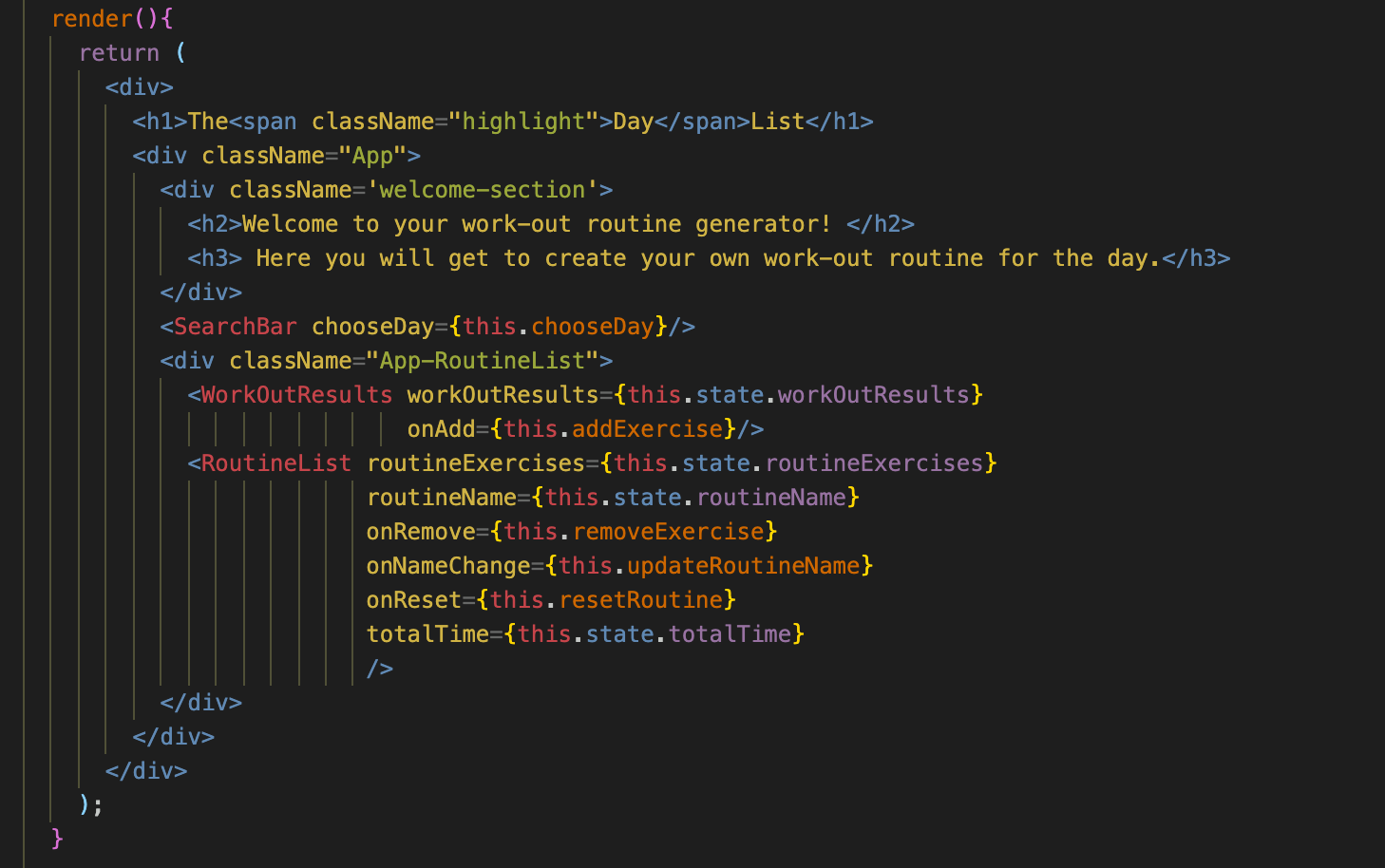This screenshot has height=868, width=1385.
Task: Click the 'chooseDay' prop attribute name
Action: [372, 327]
